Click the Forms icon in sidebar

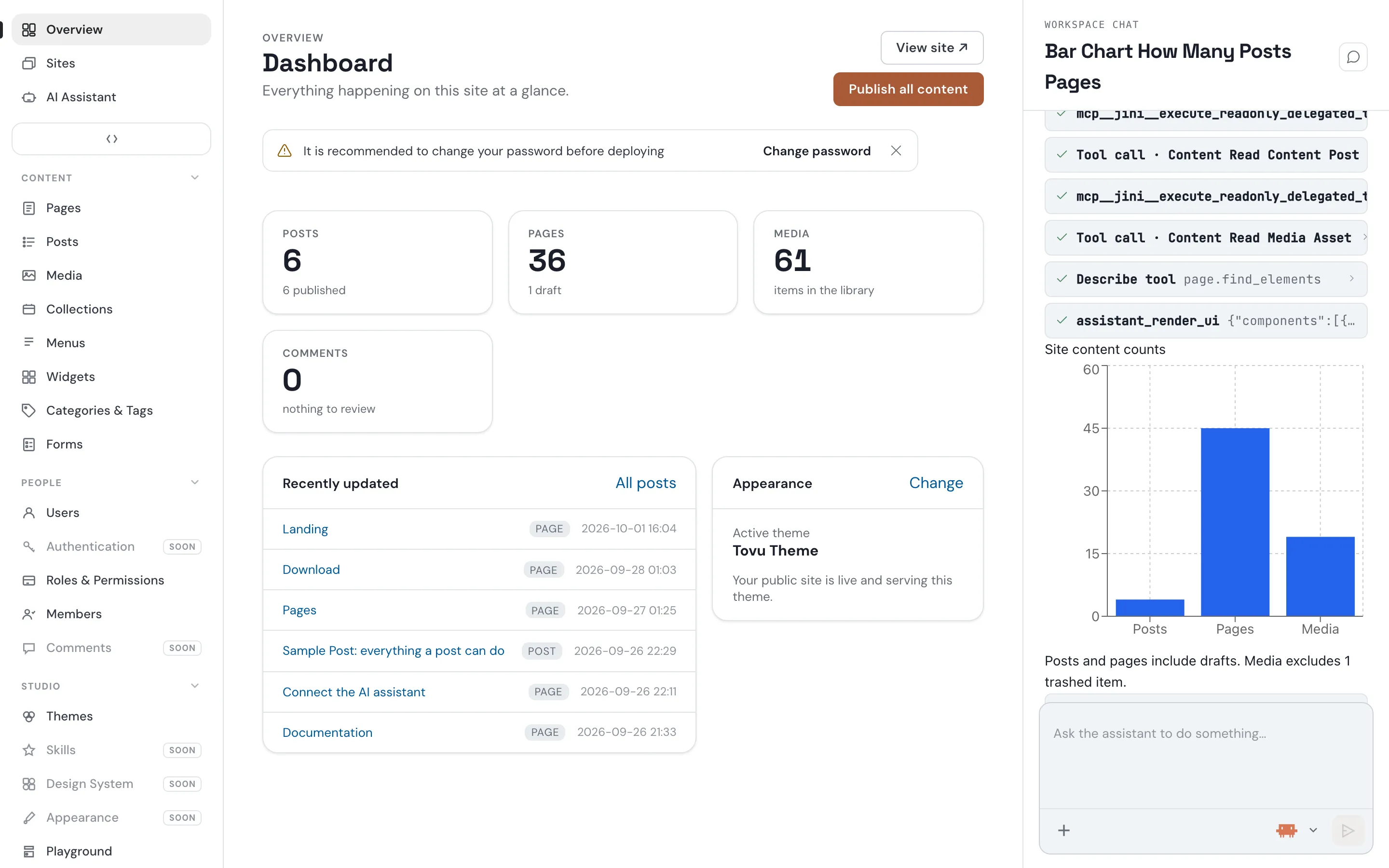point(29,444)
